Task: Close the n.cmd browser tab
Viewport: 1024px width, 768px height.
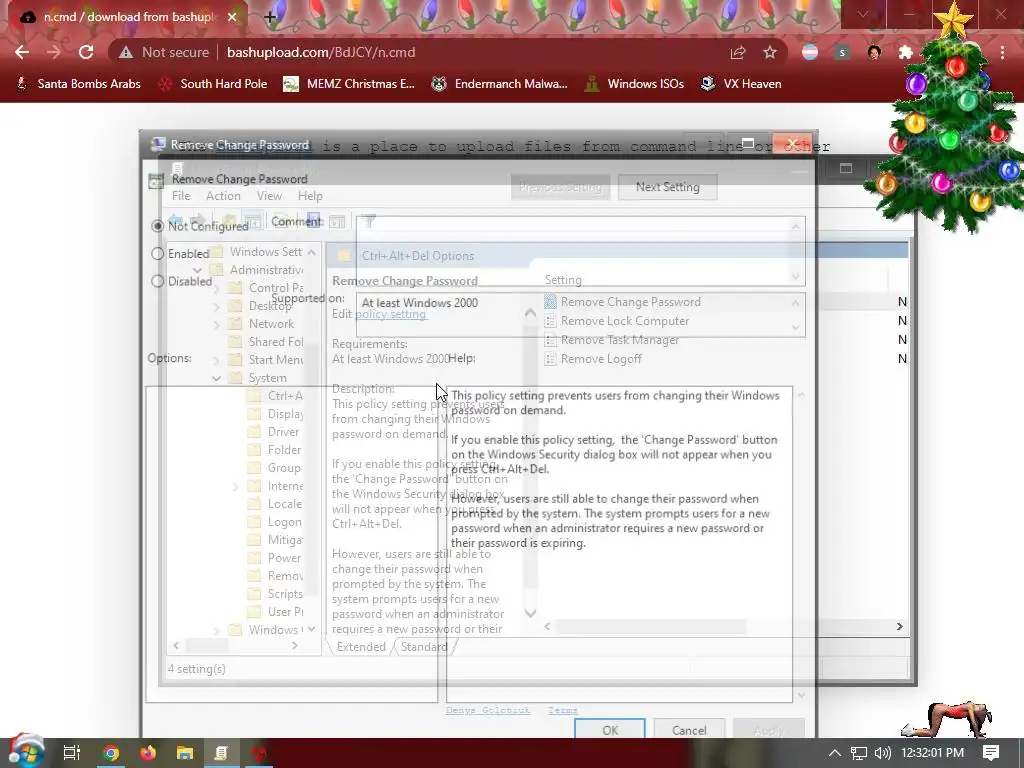Action: (x=232, y=17)
